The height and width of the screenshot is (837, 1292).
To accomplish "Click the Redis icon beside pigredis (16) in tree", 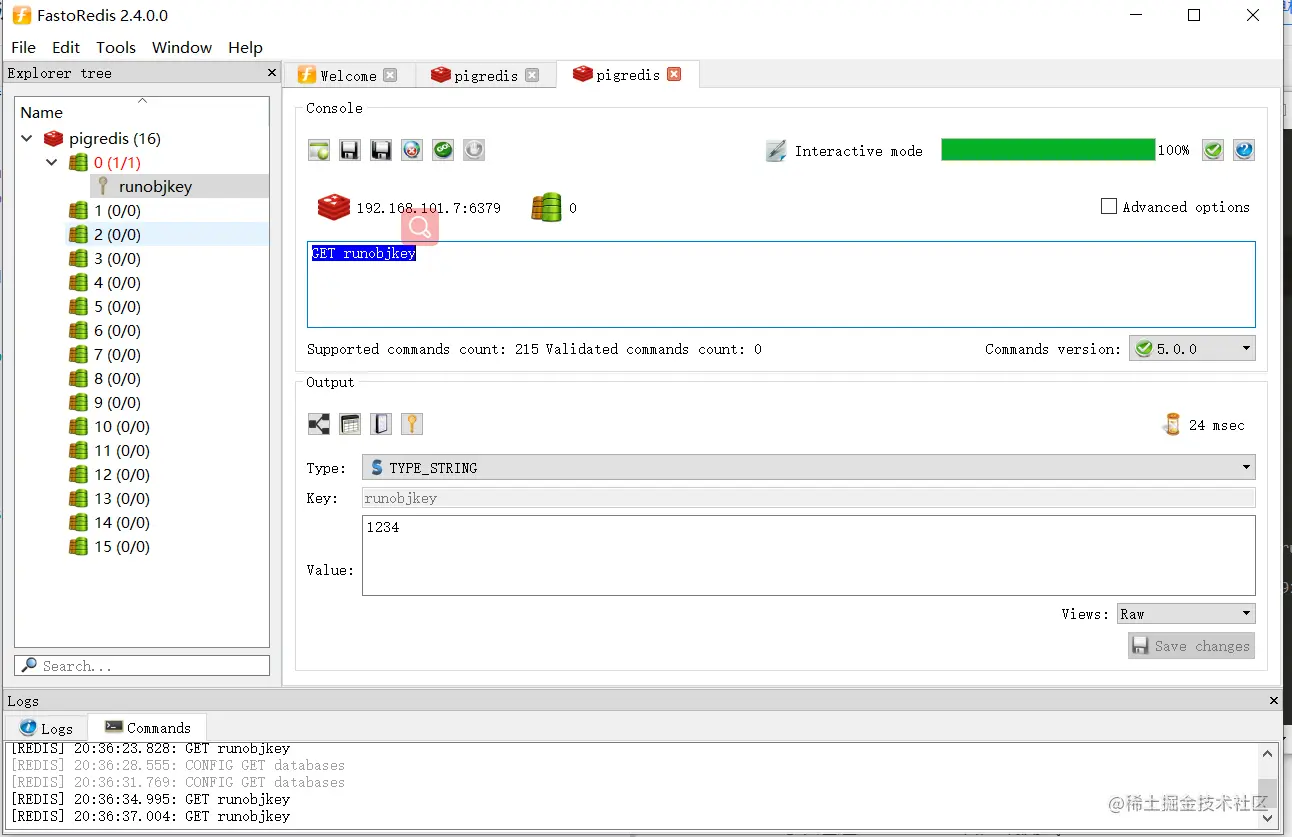I will (54, 138).
